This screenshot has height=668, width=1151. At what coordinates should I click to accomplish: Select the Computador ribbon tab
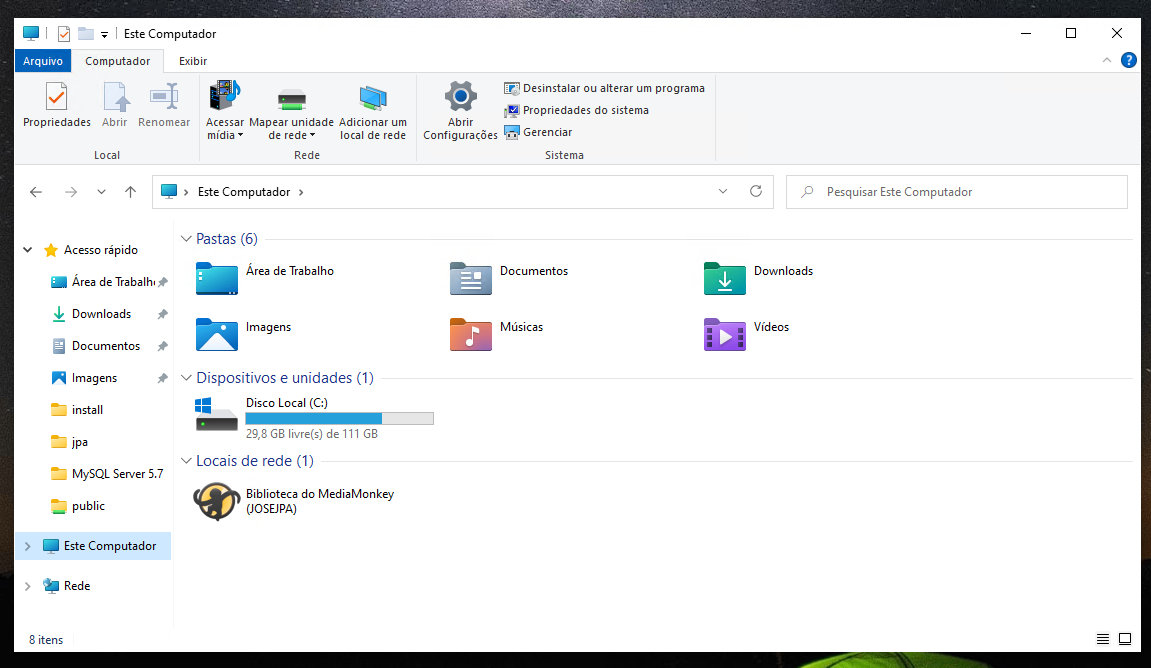click(x=117, y=61)
